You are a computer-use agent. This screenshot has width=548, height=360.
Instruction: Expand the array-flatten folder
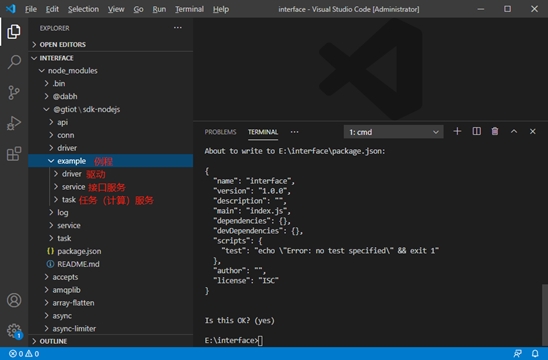click(x=110, y=303)
